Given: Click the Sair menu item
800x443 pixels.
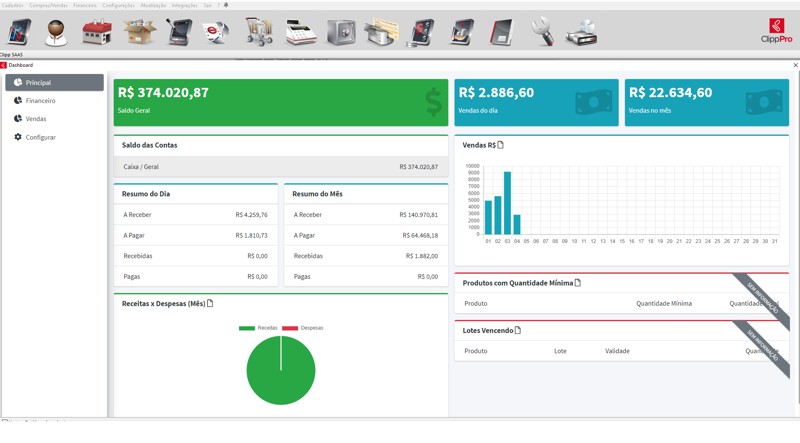Looking at the screenshot, I should (x=207, y=5).
